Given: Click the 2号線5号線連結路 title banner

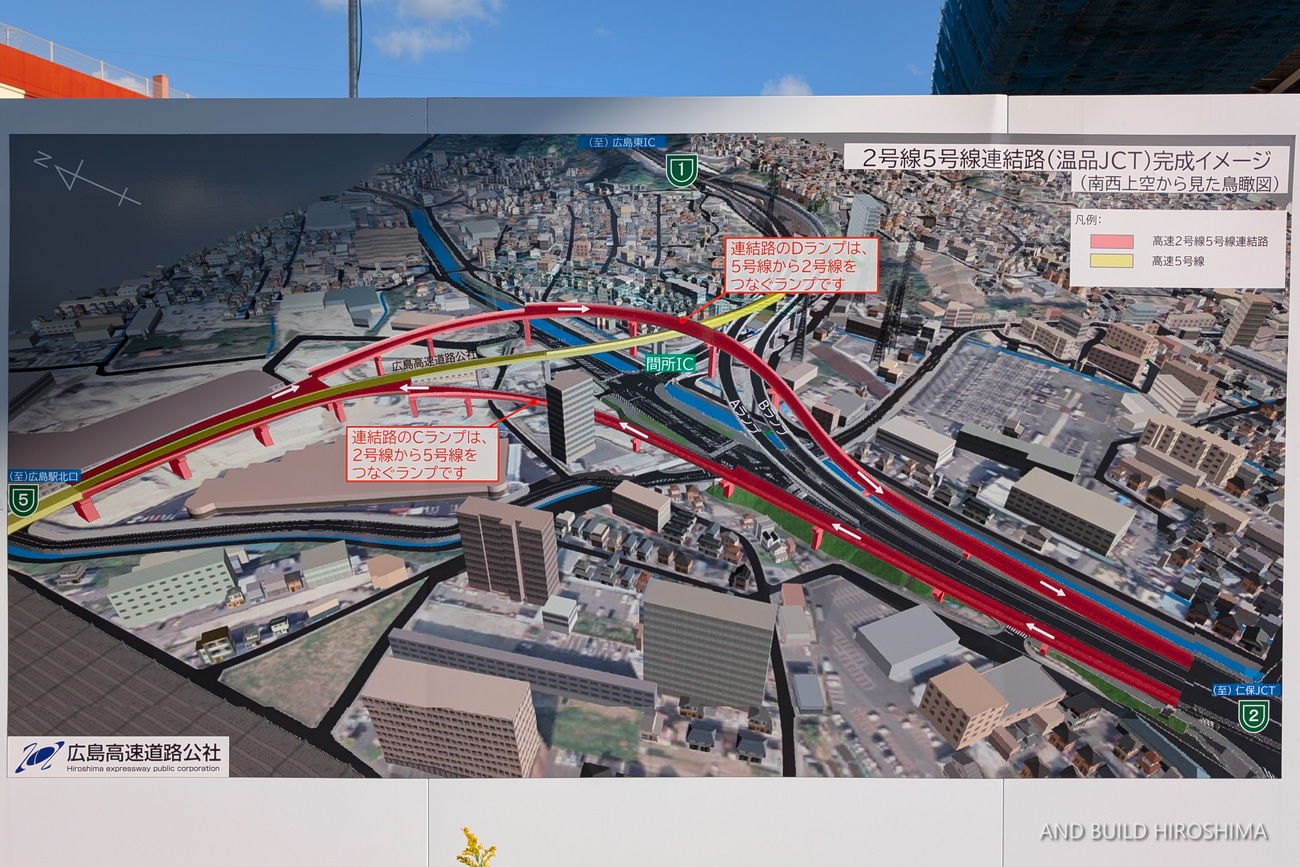Looking at the screenshot, I should pyautogui.click(x=1064, y=158).
